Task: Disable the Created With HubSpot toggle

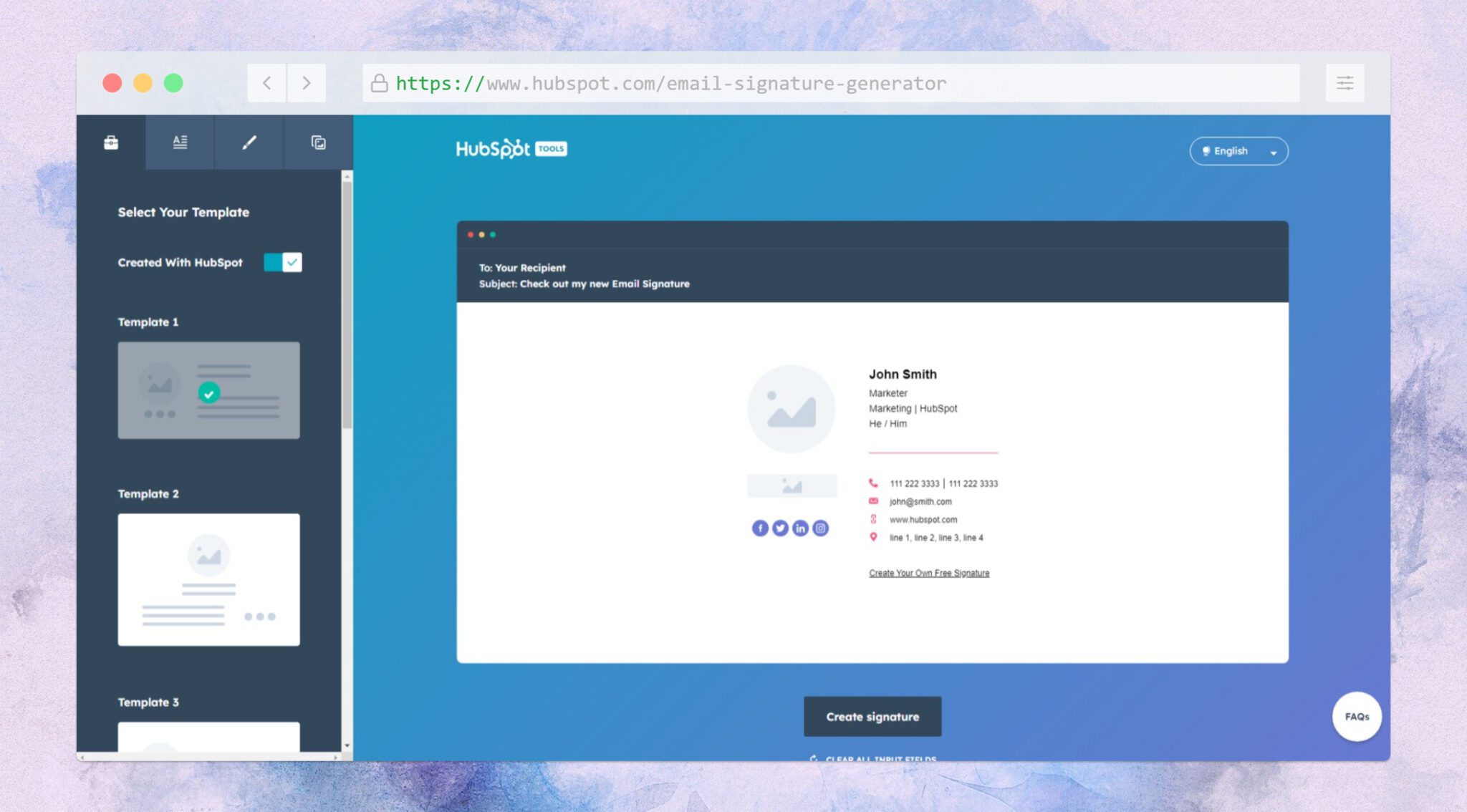Action: pyautogui.click(x=282, y=262)
